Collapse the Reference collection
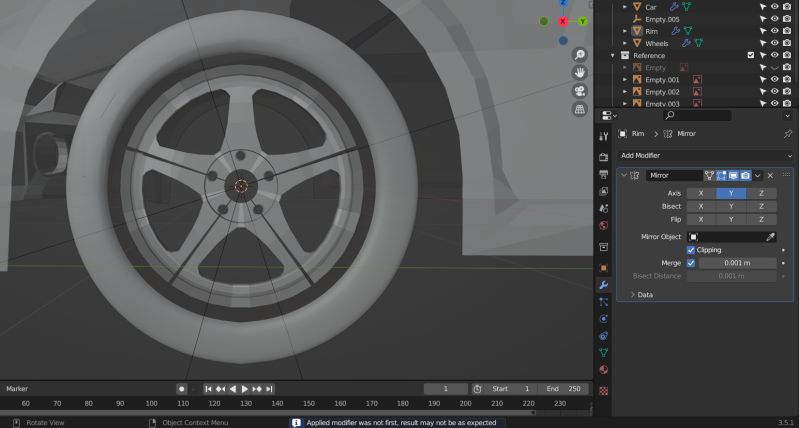 pos(613,55)
